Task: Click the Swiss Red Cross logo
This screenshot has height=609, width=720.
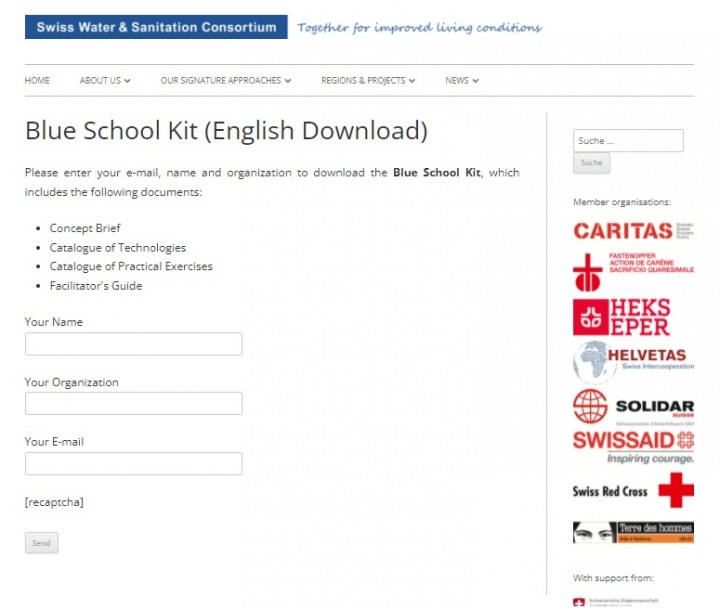Action: [633, 491]
